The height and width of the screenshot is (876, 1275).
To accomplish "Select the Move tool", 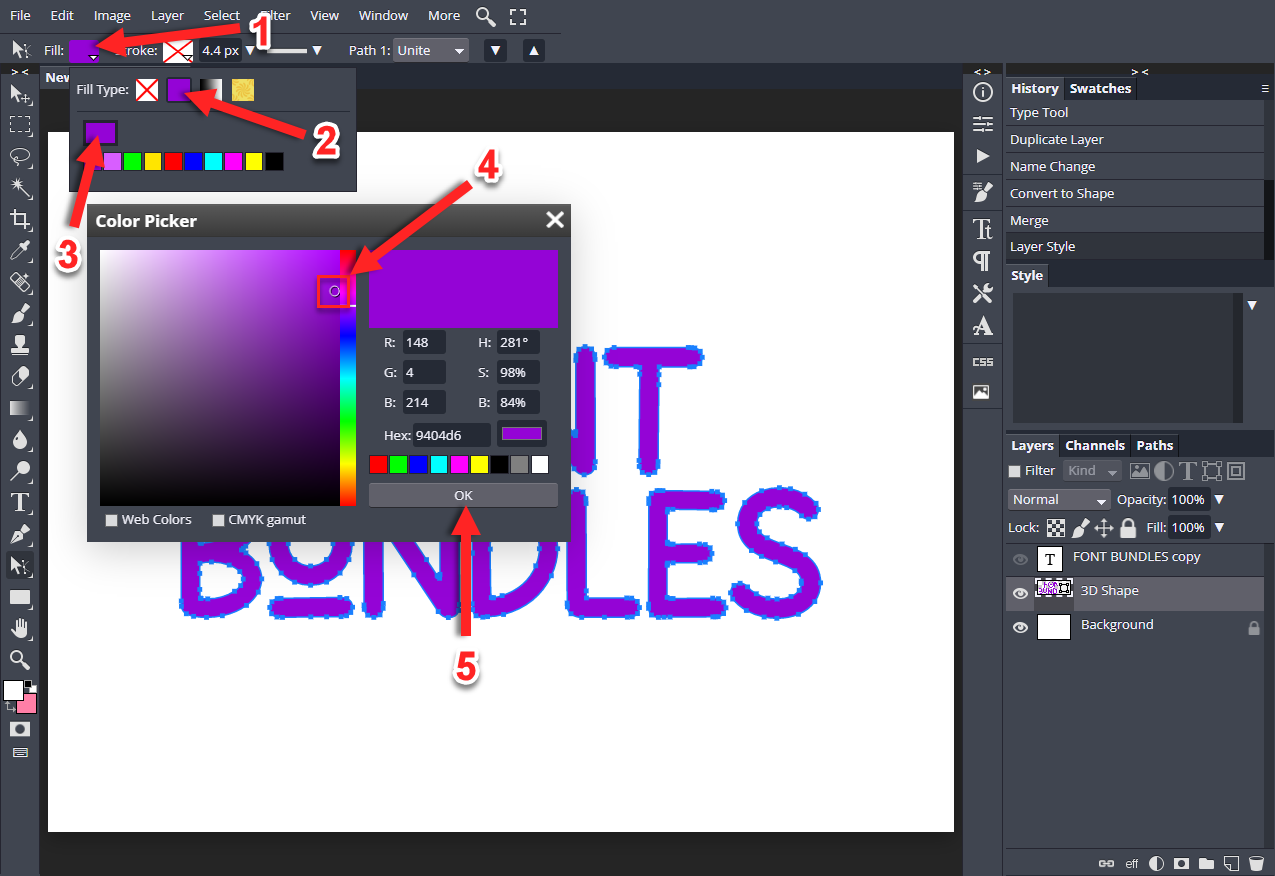I will pyautogui.click(x=19, y=93).
